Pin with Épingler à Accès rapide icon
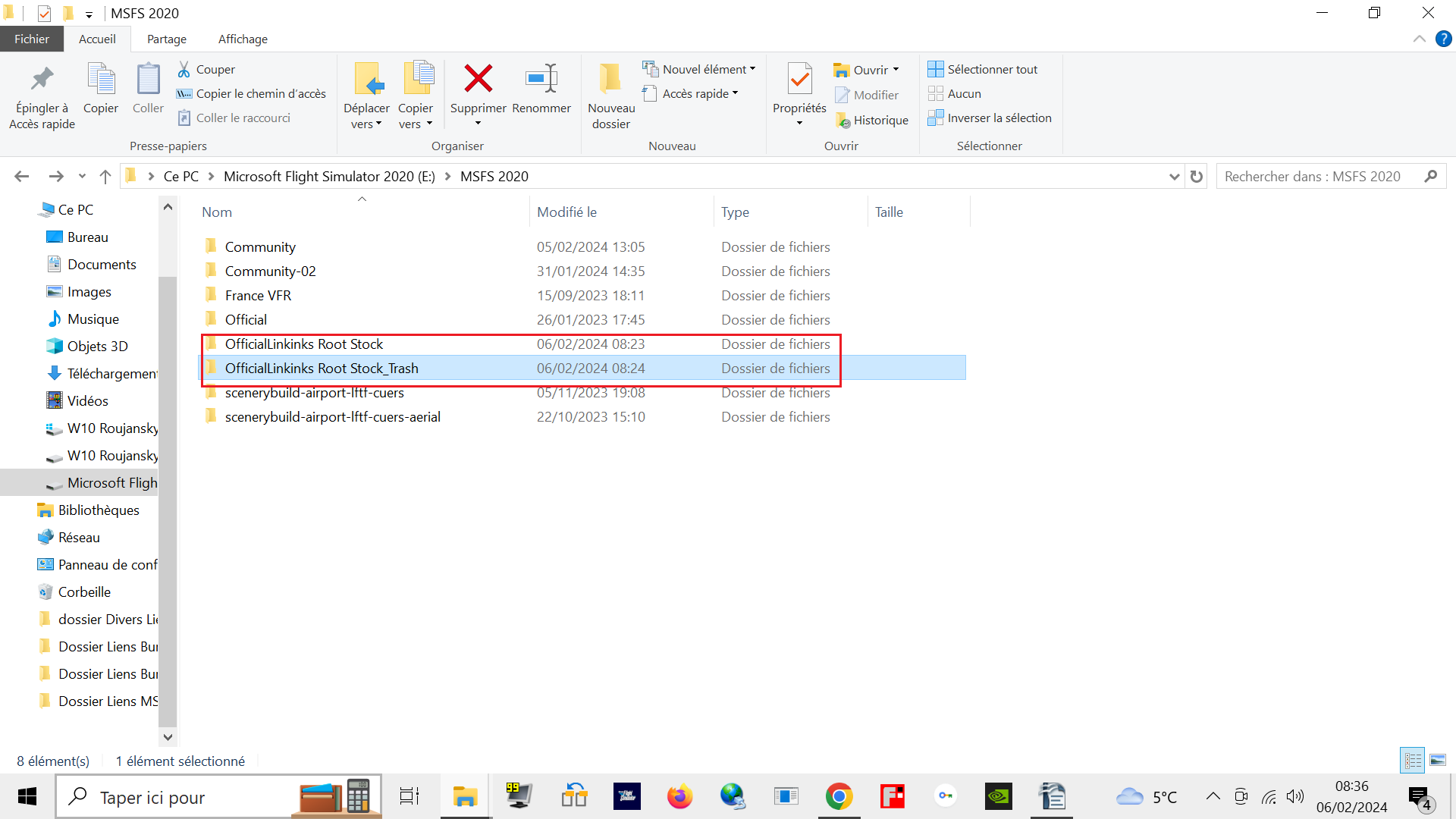1456x819 pixels. 42,79
